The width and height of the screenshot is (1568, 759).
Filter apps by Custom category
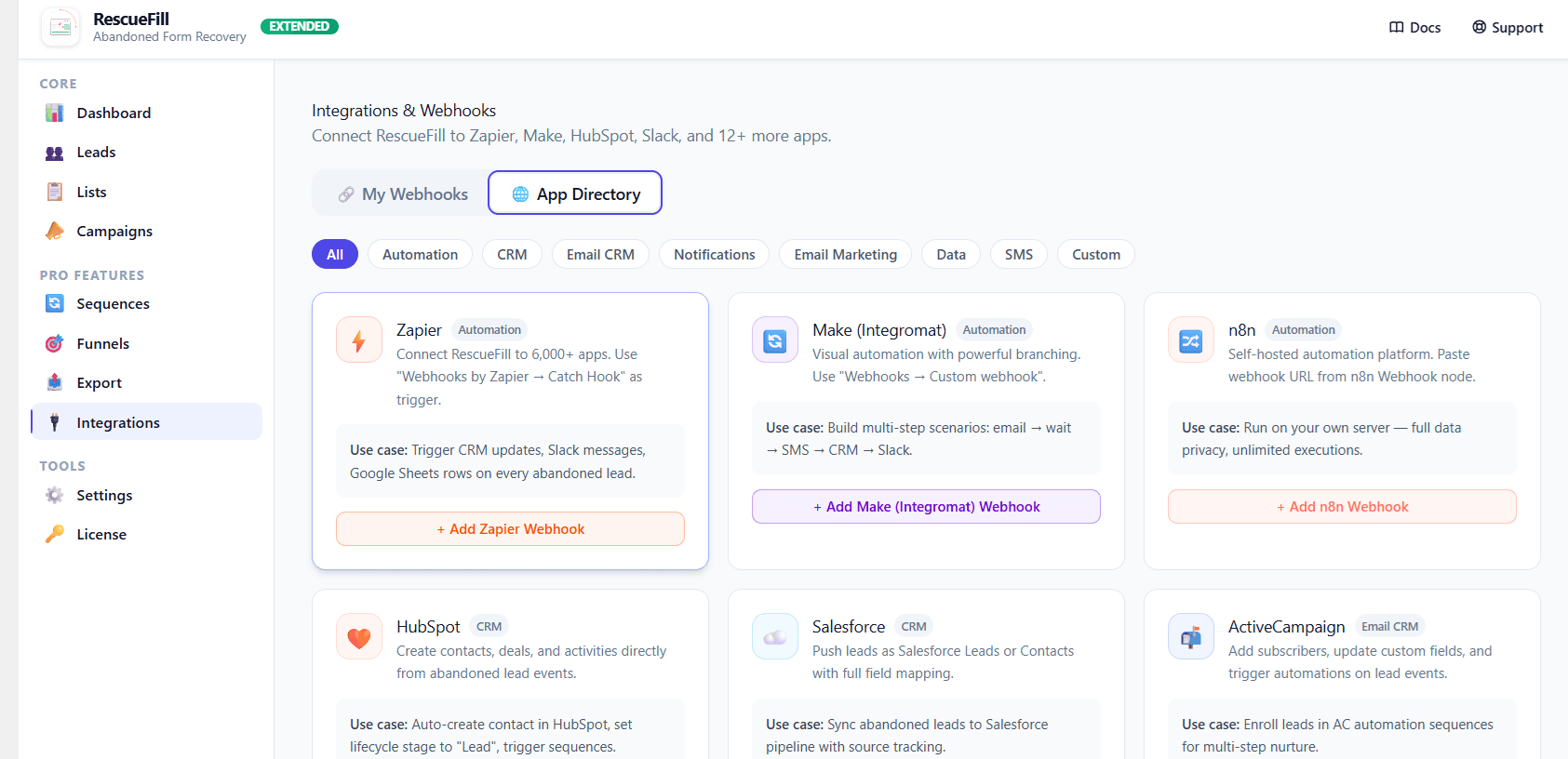(x=1095, y=254)
